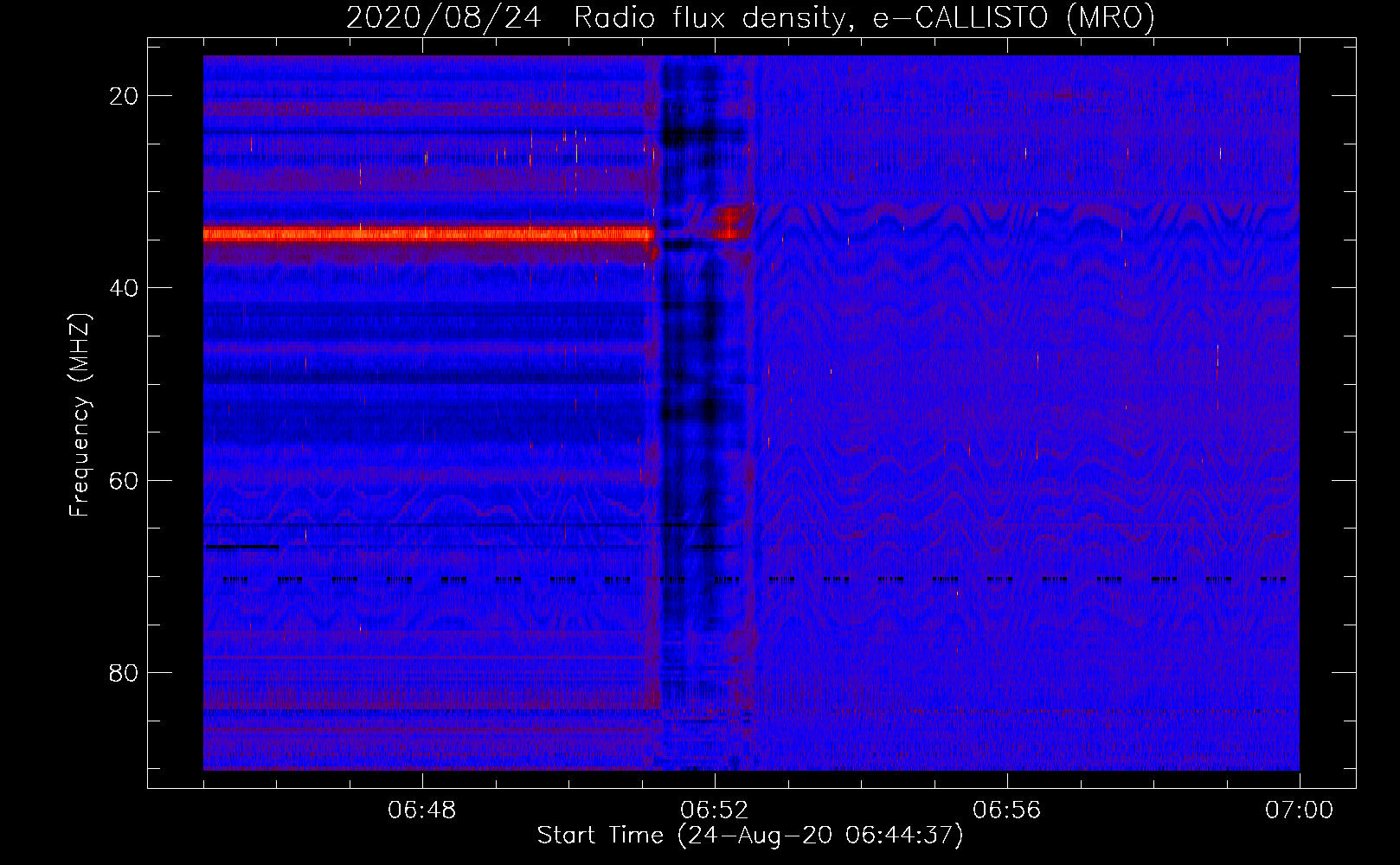Click the frequency tick label 60
This screenshot has height=865, width=1400.
[x=124, y=480]
